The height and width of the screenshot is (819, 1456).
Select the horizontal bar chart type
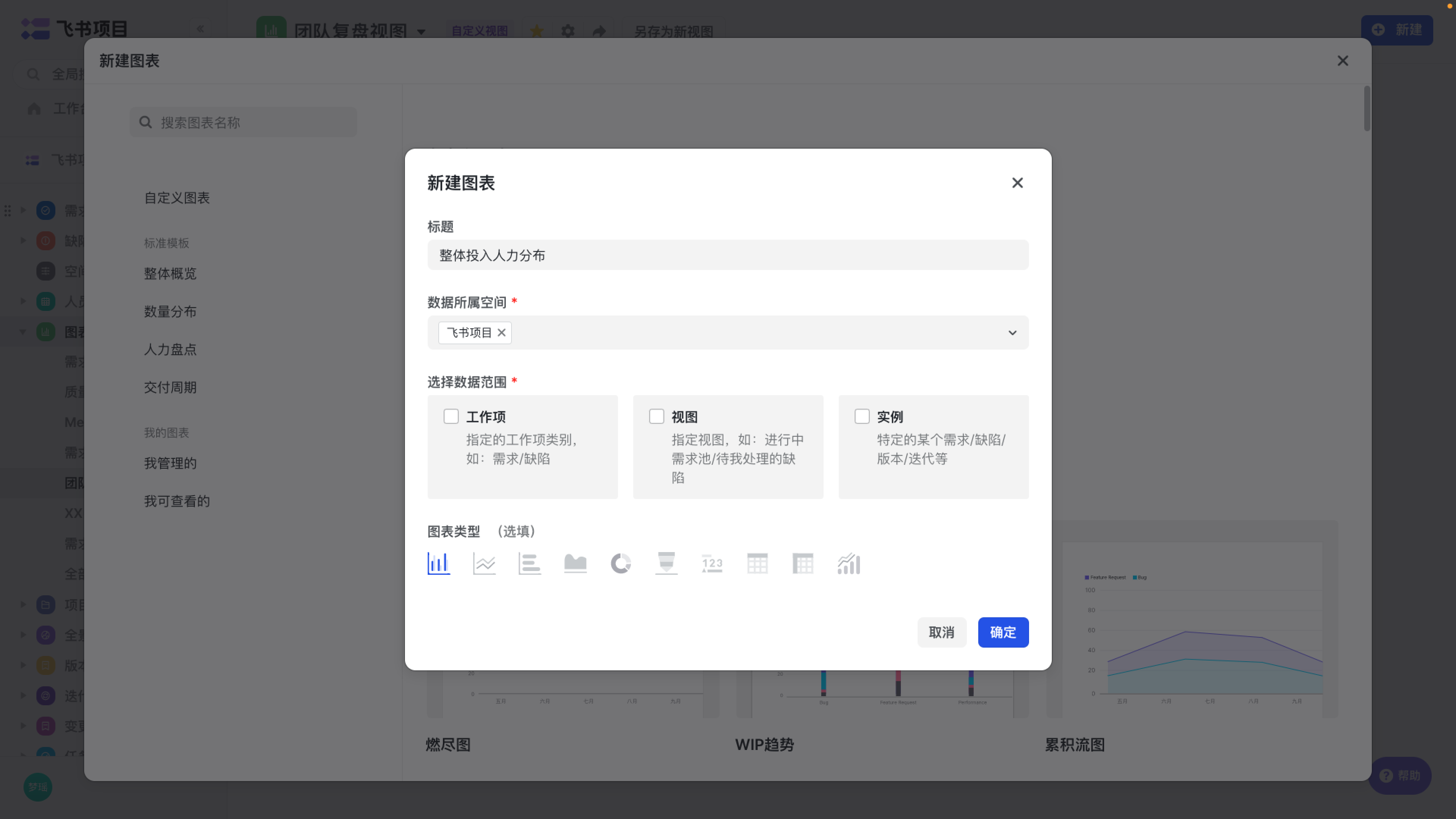coord(530,563)
